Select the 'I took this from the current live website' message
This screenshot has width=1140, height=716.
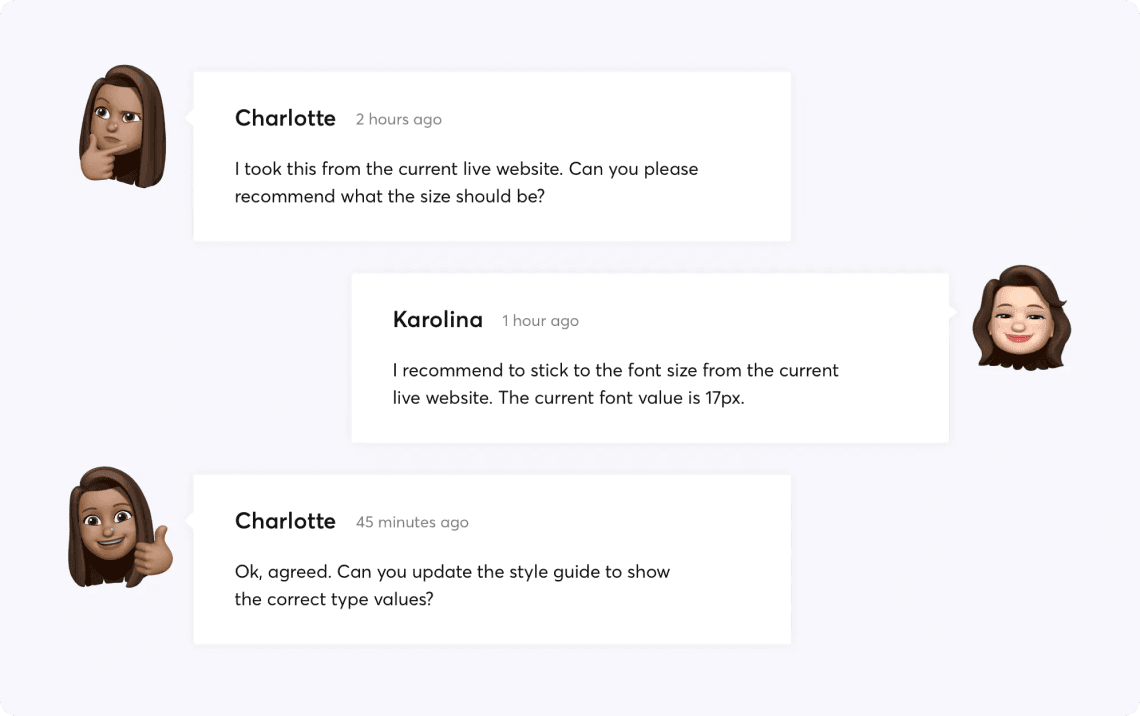pos(466,182)
